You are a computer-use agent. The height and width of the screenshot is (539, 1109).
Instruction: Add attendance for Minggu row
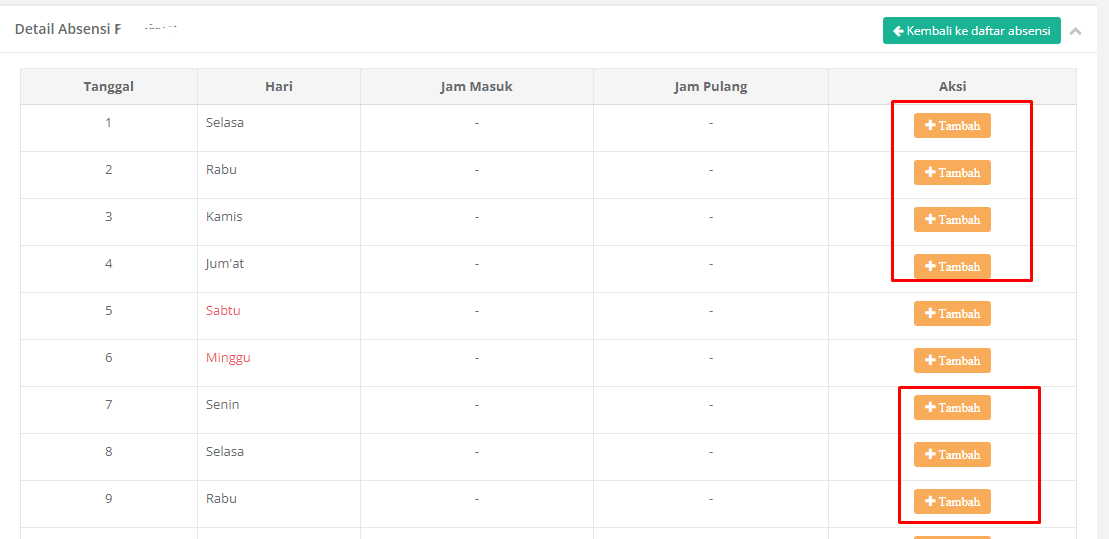[x=952, y=361]
